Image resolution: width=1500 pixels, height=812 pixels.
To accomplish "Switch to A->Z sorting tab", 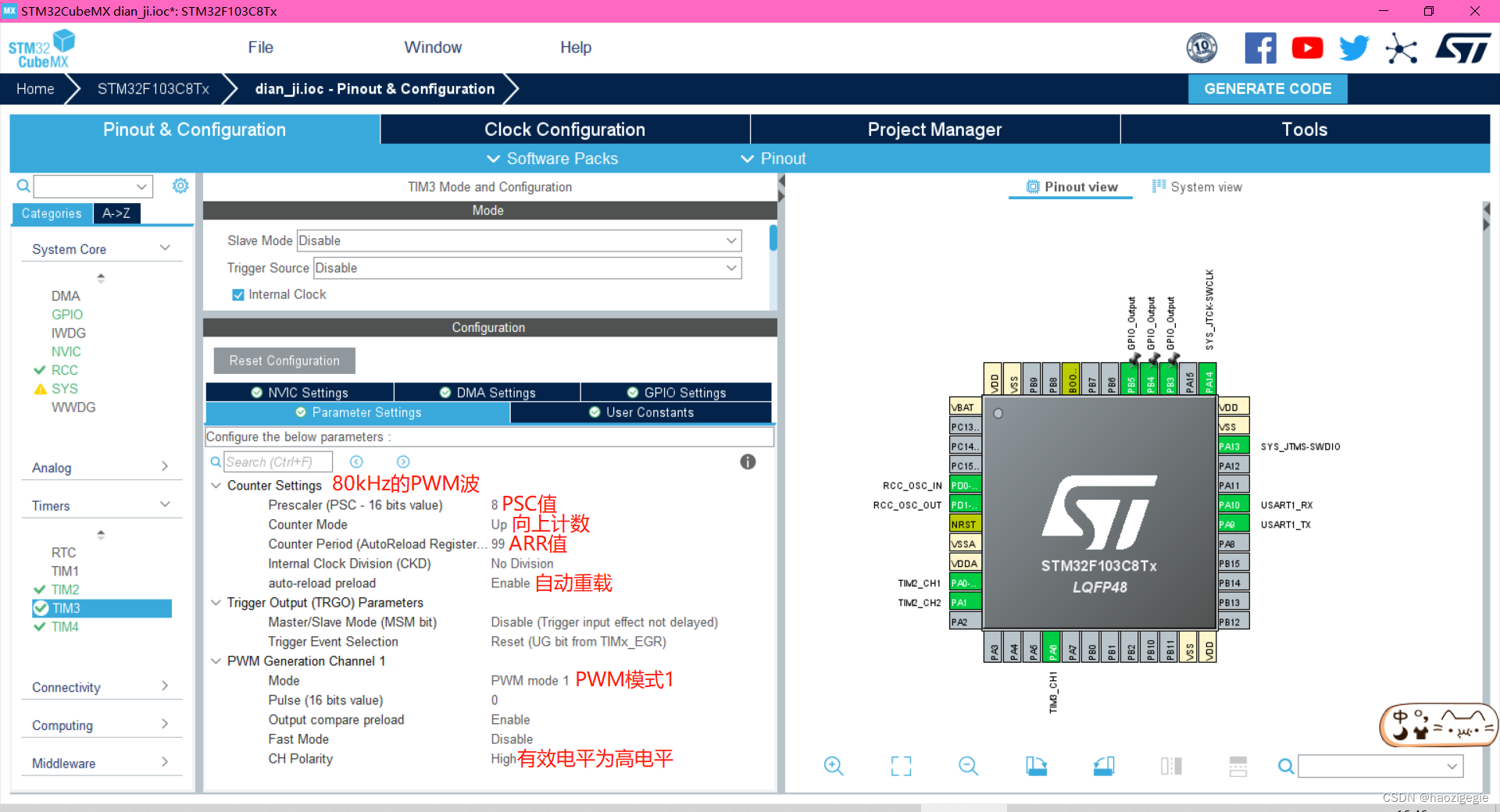I will [x=116, y=213].
